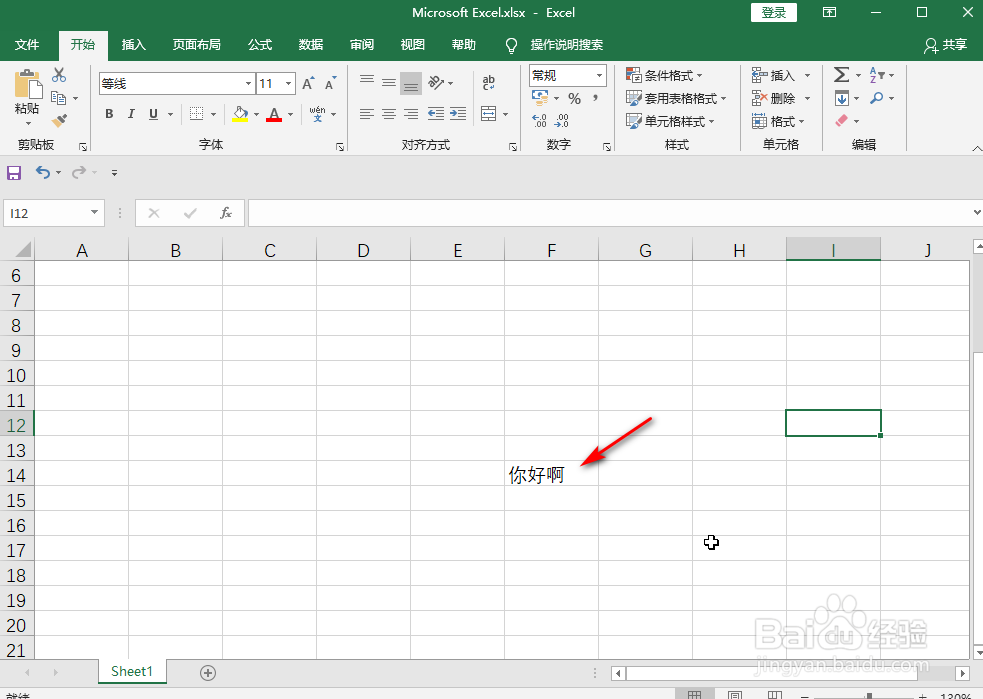Image resolution: width=983 pixels, height=699 pixels.
Task: Select the Format Painter icon
Action: [59, 121]
